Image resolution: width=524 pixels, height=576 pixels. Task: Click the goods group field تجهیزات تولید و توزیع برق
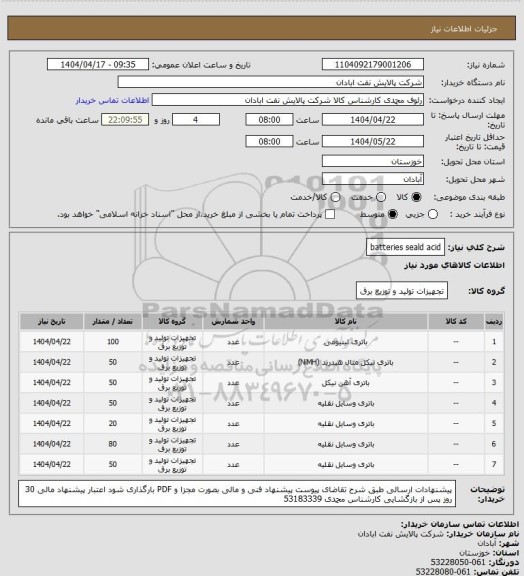click(402, 291)
